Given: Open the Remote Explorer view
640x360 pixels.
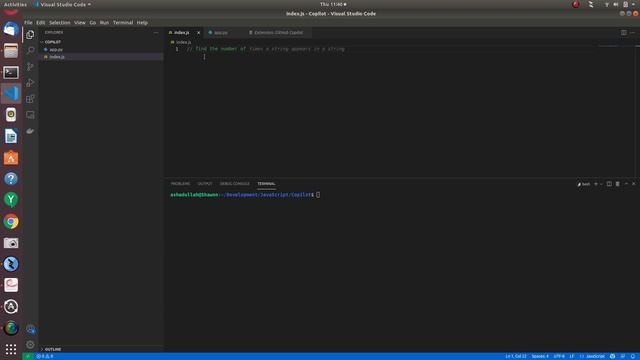Looking at the screenshot, I should (30, 115).
